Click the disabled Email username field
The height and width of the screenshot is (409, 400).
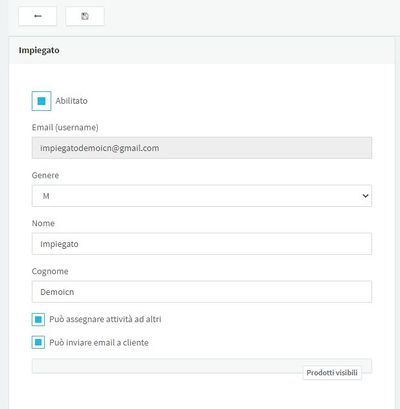(x=202, y=148)
